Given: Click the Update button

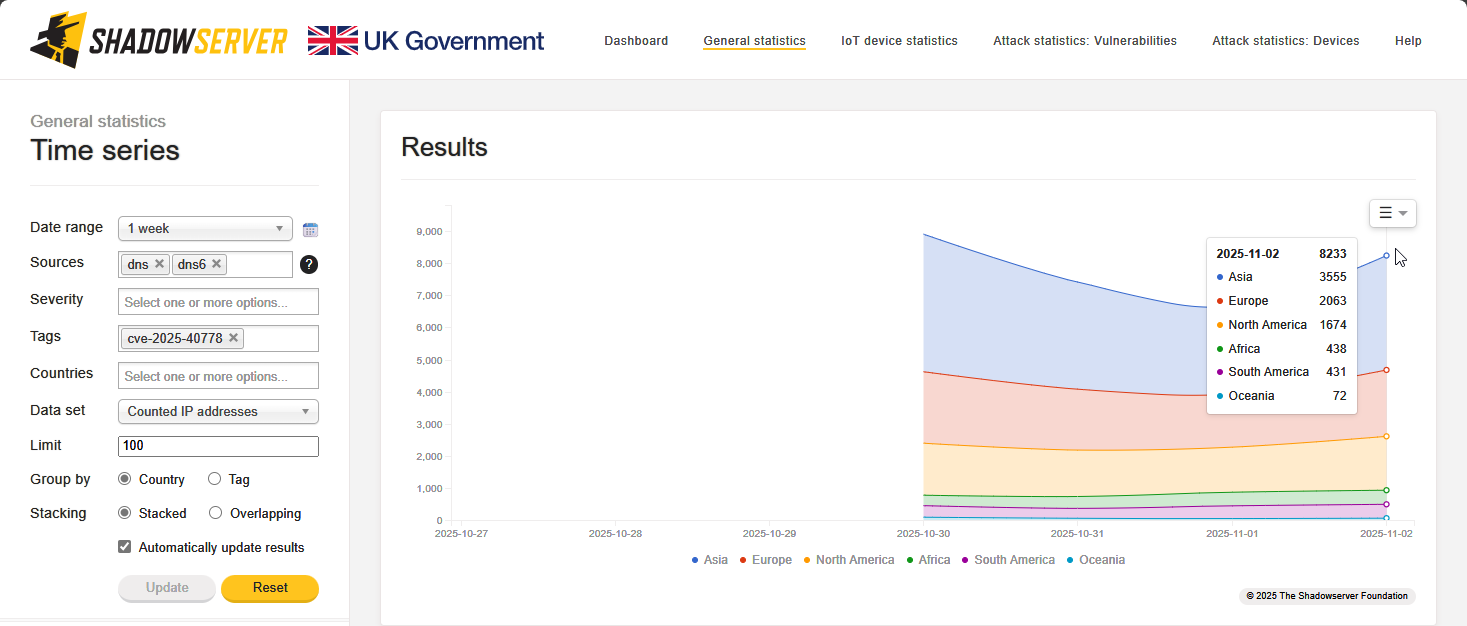Looking at the screenshot, I should click(167, 588).
